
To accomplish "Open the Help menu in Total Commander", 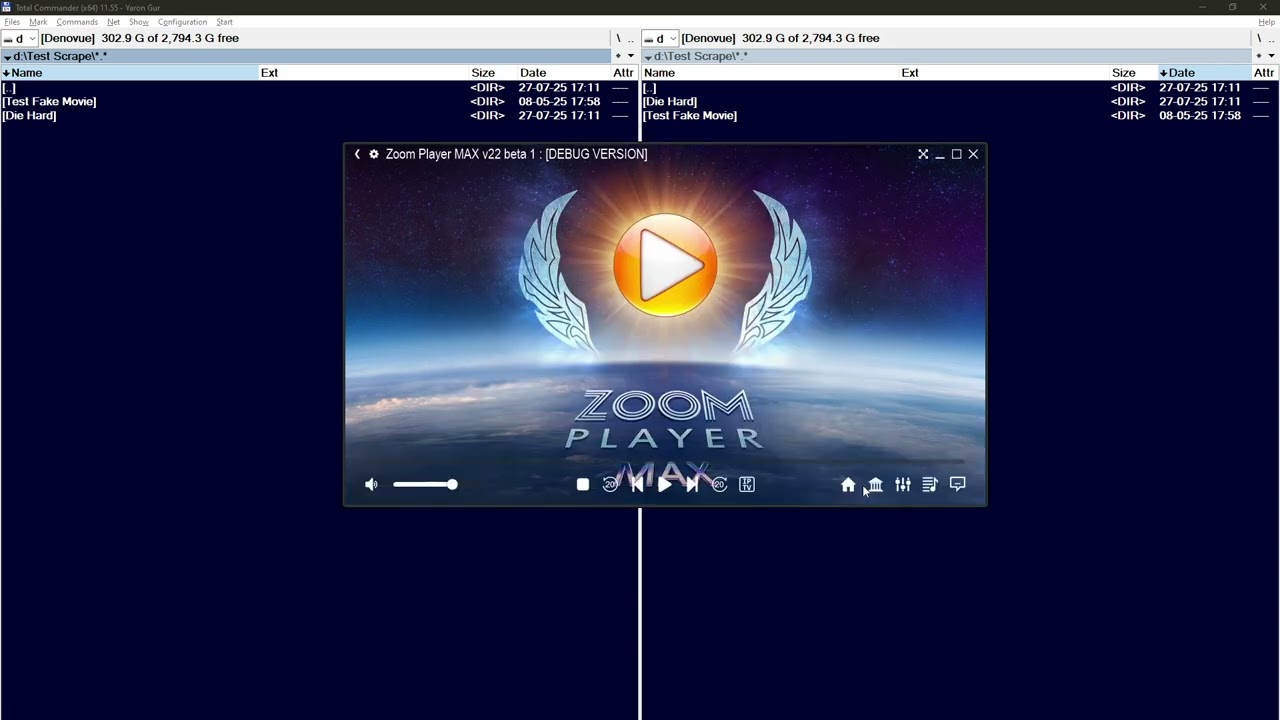I will [1266, 22].
